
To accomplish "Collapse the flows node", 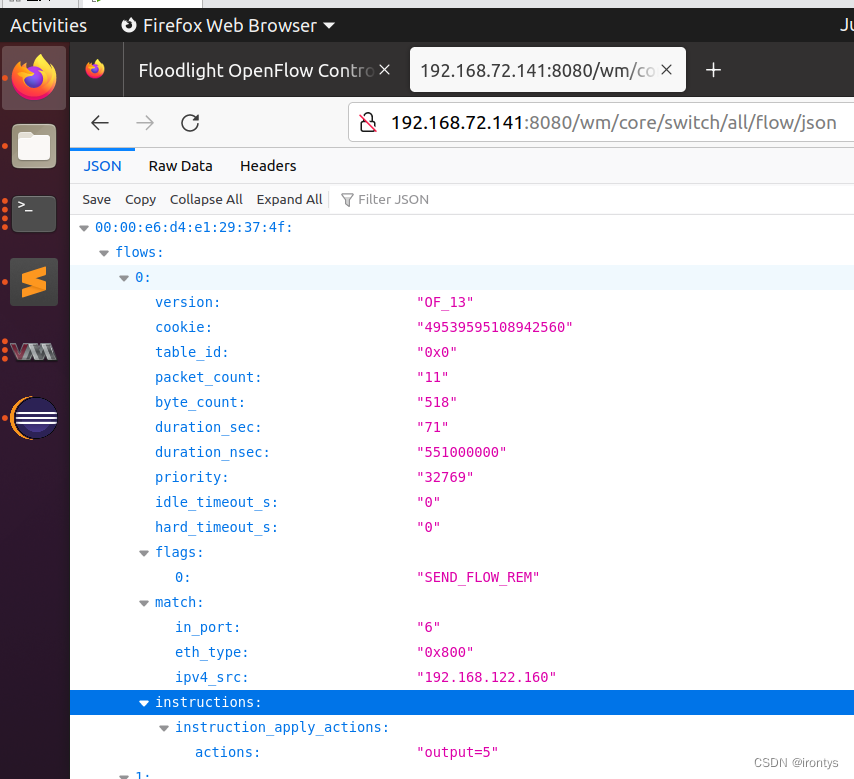I will pos(104,253).
